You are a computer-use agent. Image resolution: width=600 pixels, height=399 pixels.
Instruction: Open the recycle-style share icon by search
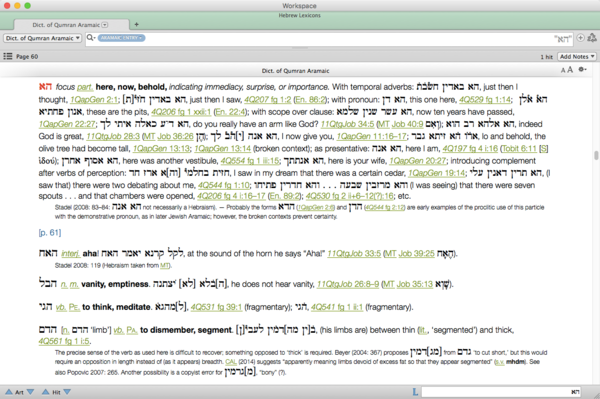coord(592,37)
